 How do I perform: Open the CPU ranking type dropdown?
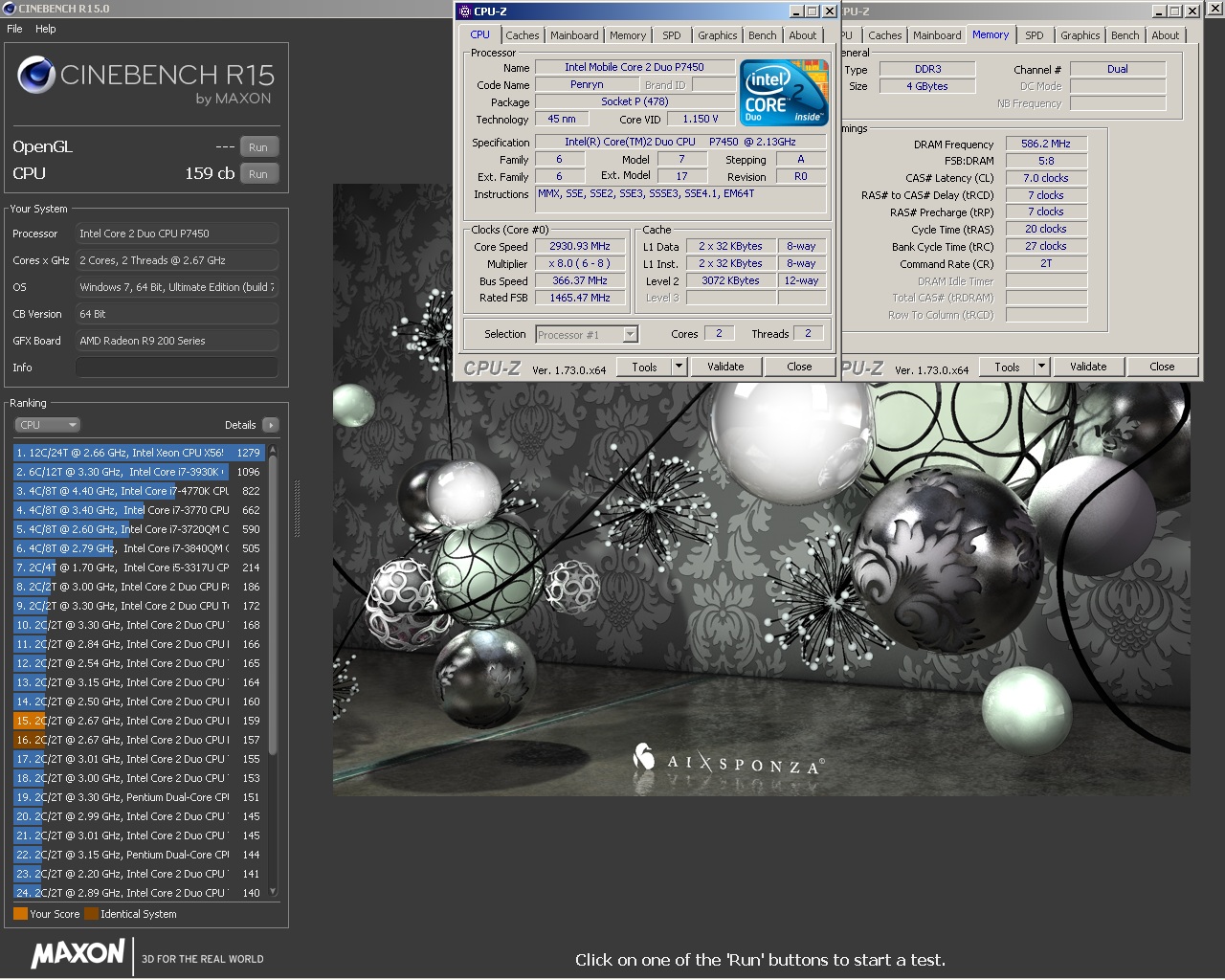(x=47, y=425)
